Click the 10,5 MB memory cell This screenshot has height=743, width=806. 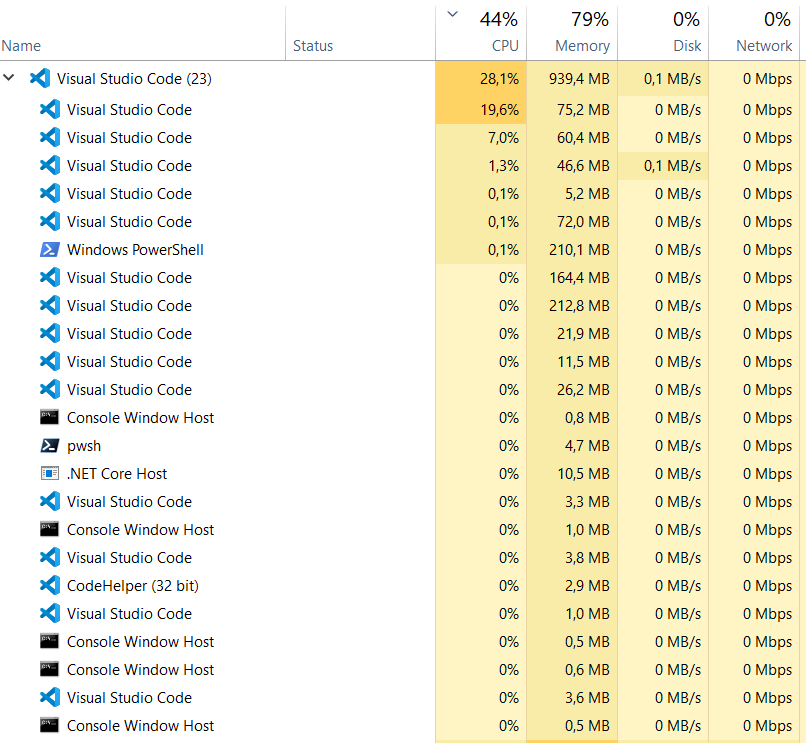pos(572,474)
